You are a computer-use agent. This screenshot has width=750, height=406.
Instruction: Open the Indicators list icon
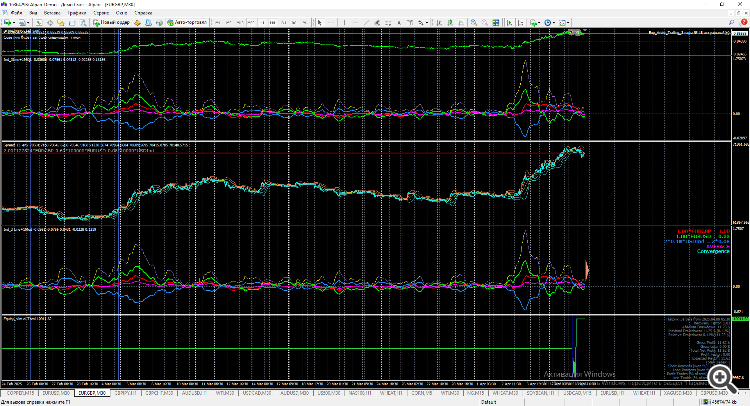533,22
